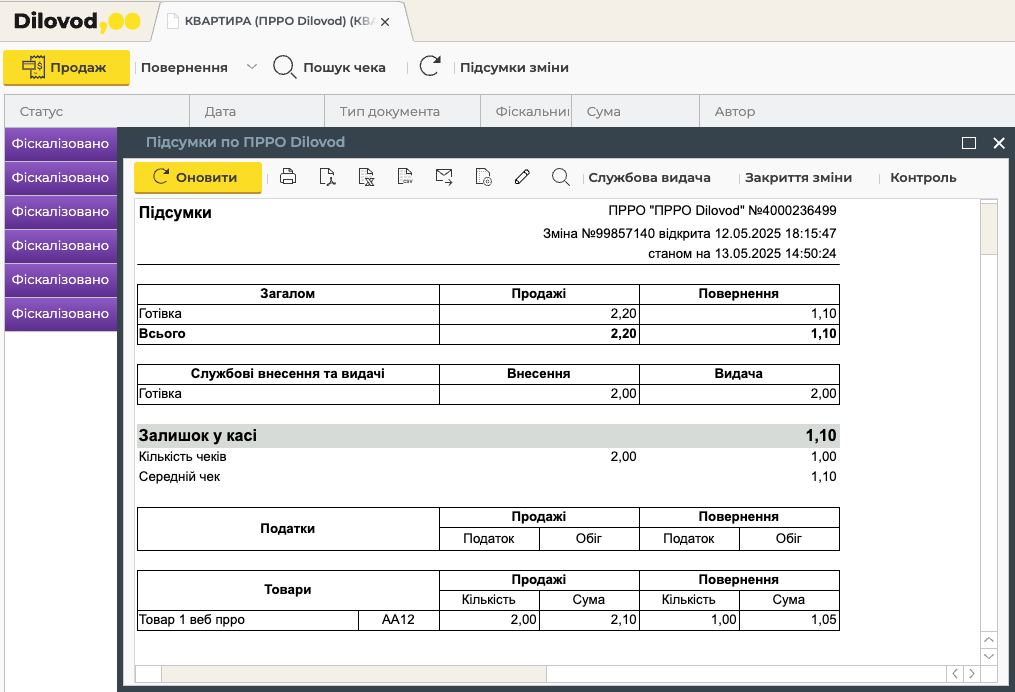This screenshot has width=1015, height=692.
Task: Click the Dilovod logo
Action: (76, 21)
